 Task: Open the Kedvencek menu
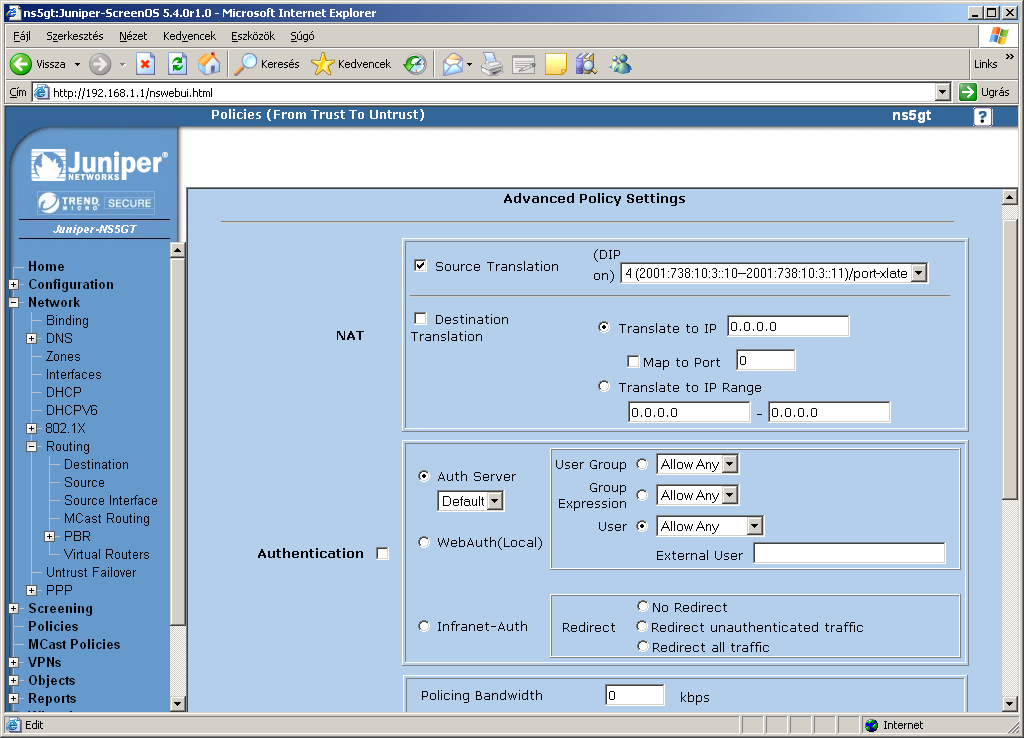pyautogui.click(x=189, y=36)
